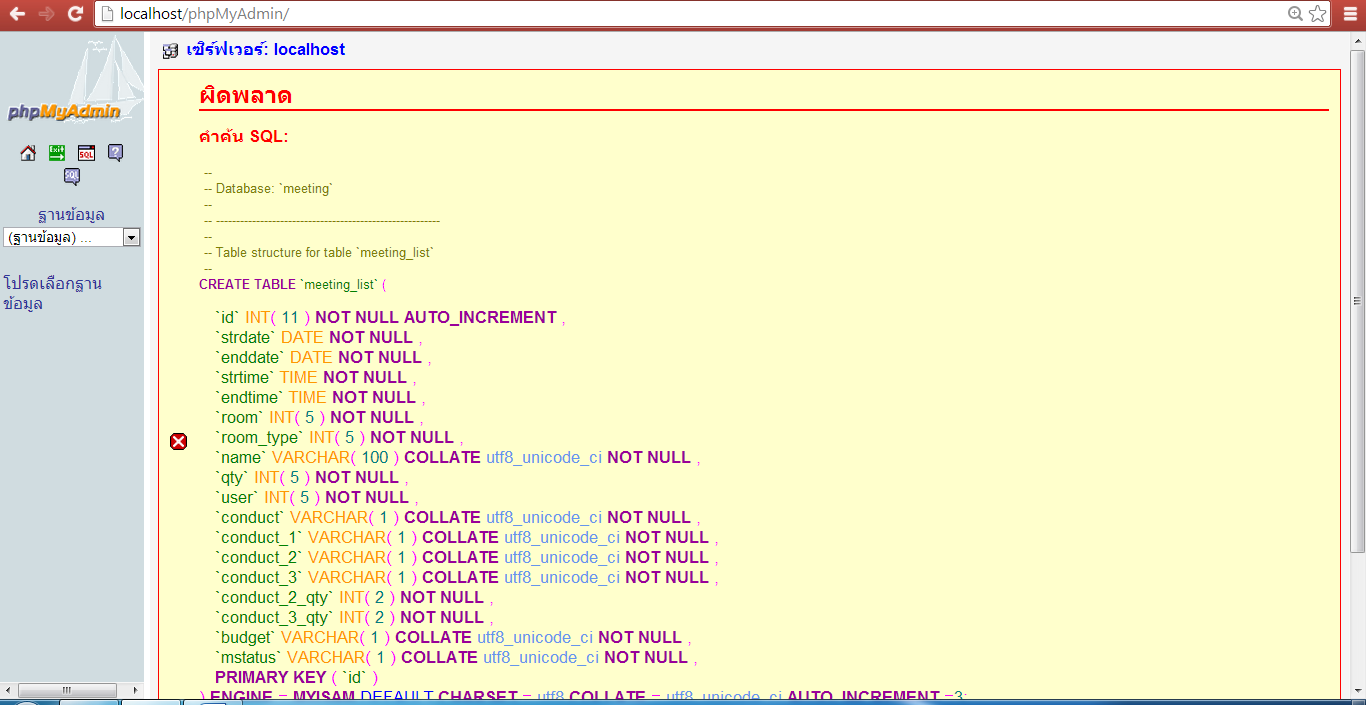Click the `conduct_2_qty` INT( 2 ) line
The width and height of the screenshot is (1366, 705).
(x=354, y=597)
